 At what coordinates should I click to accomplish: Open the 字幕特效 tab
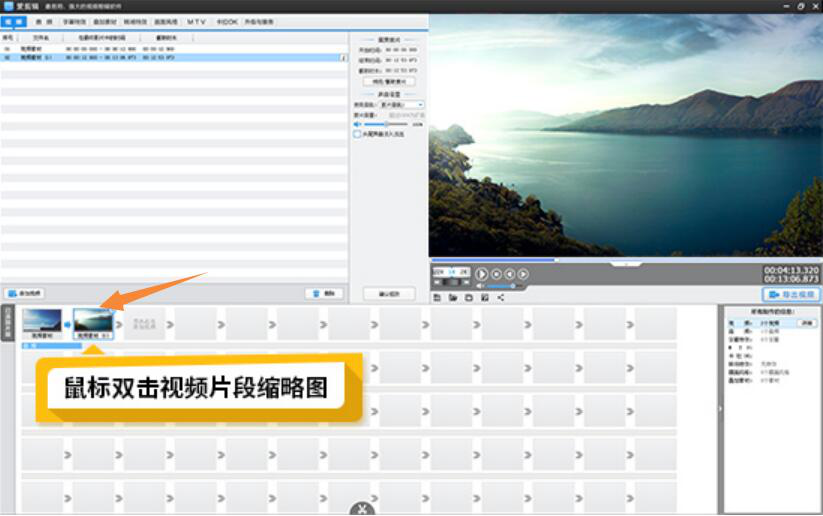click(x=75, y=22)
